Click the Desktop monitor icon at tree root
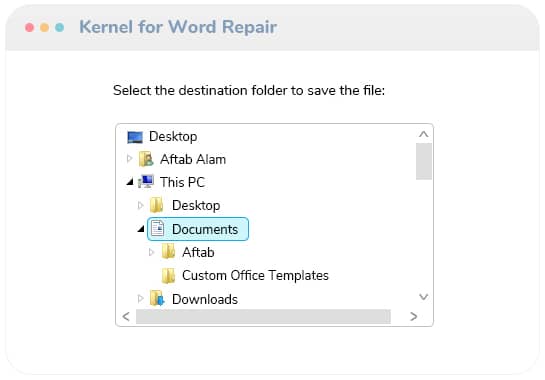The image size is (545, 380). pyautogui.click(x=135, y=137)
